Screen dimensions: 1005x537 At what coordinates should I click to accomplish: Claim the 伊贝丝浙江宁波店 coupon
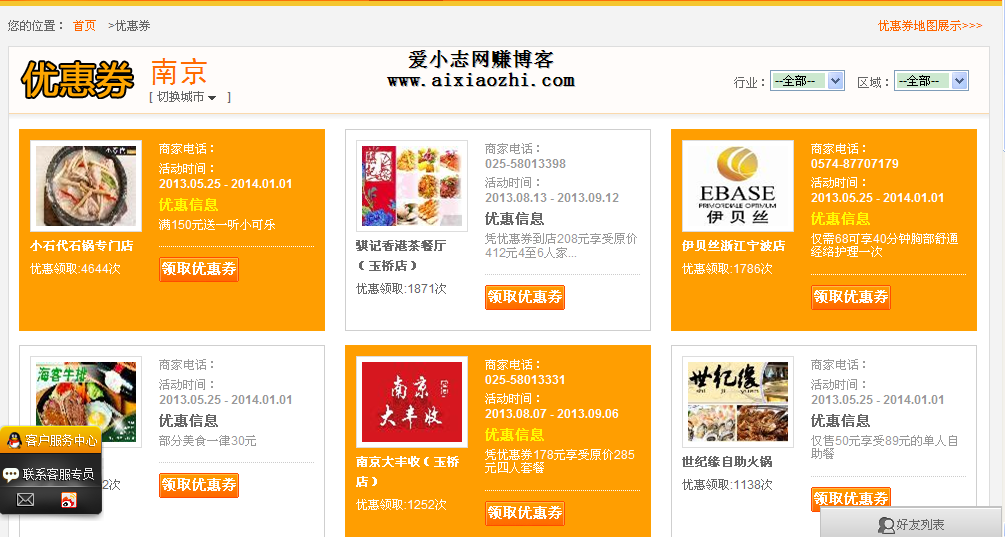tap(850, 296)
